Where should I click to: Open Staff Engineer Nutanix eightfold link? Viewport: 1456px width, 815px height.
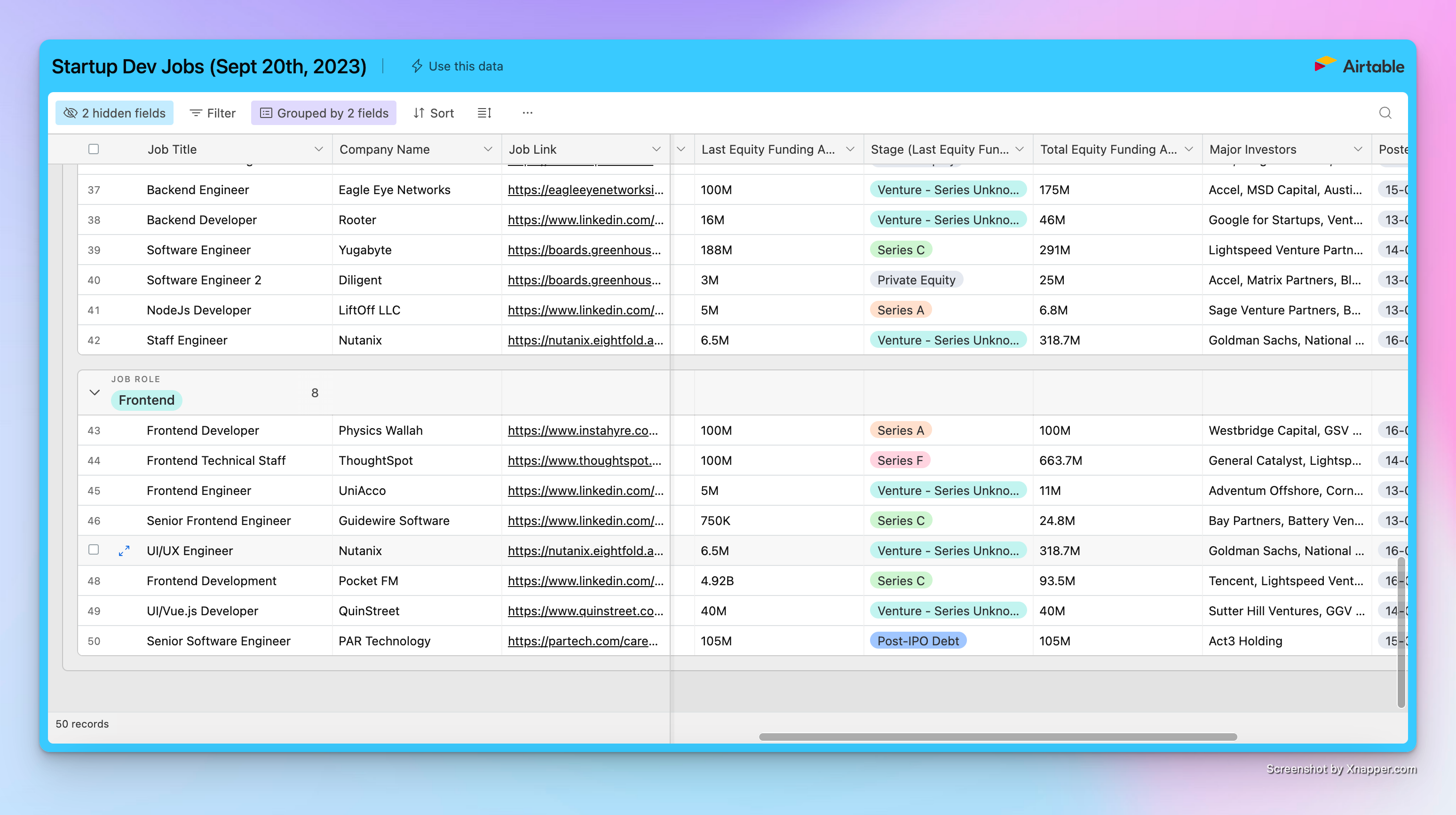[586, 340]
